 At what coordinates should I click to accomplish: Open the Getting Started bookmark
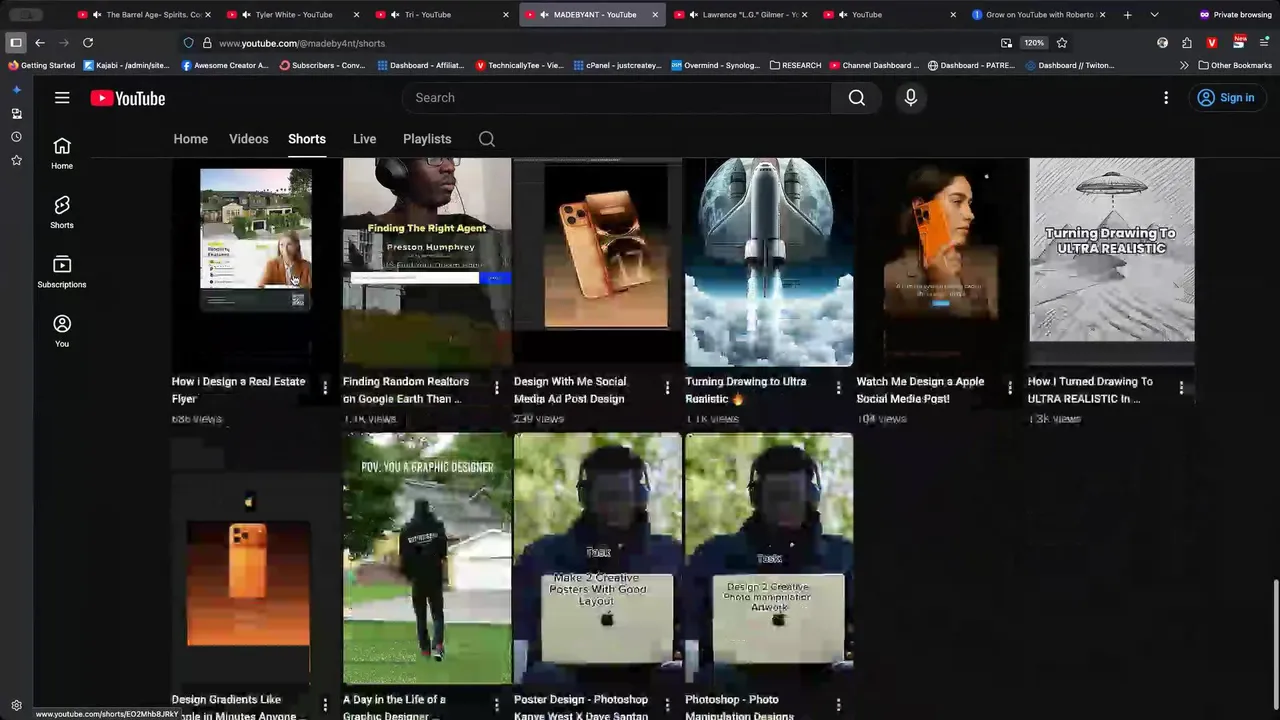click(x=41, y=65)
